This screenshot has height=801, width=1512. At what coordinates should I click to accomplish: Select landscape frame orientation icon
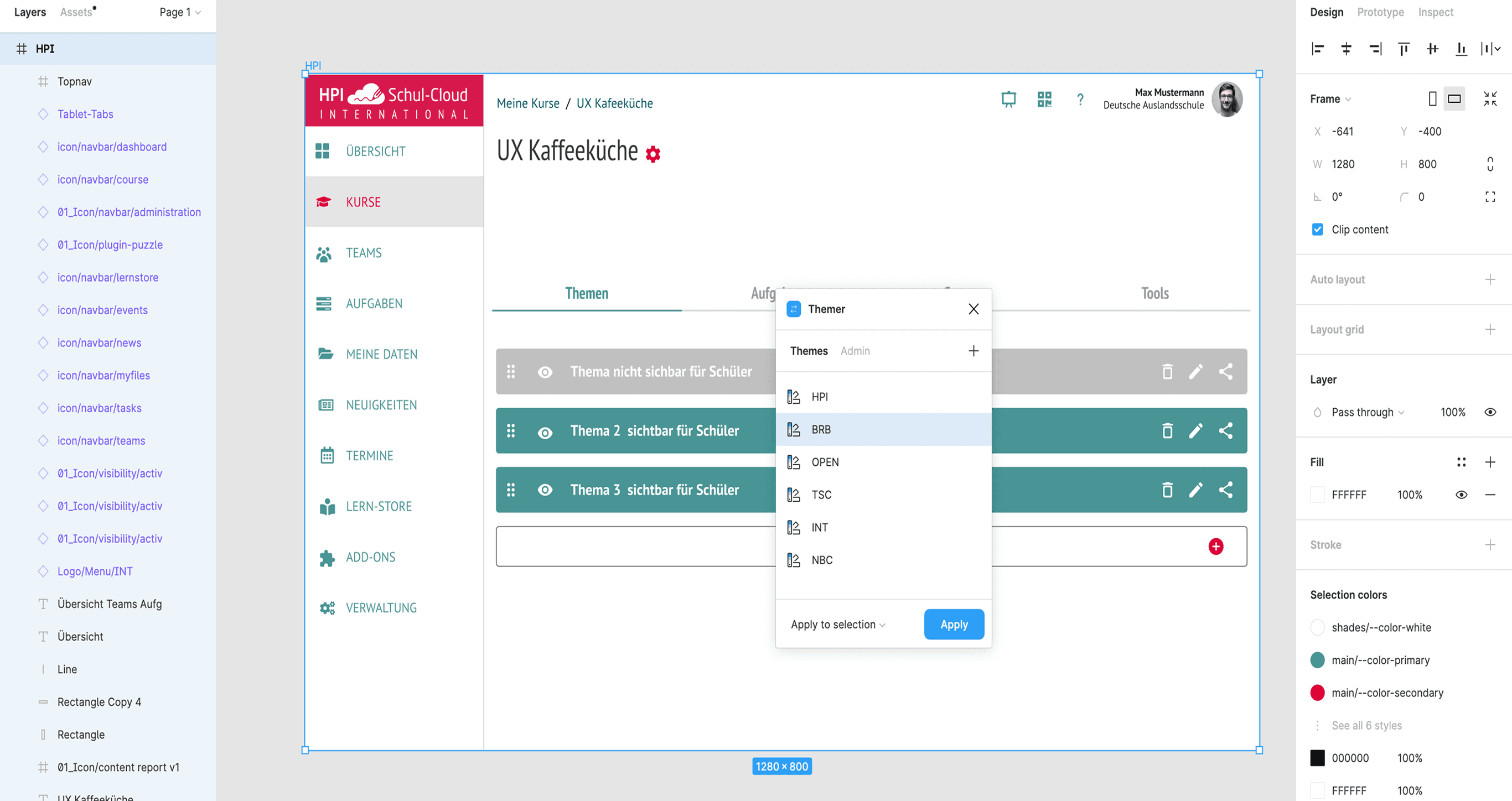click(1454, 98)
